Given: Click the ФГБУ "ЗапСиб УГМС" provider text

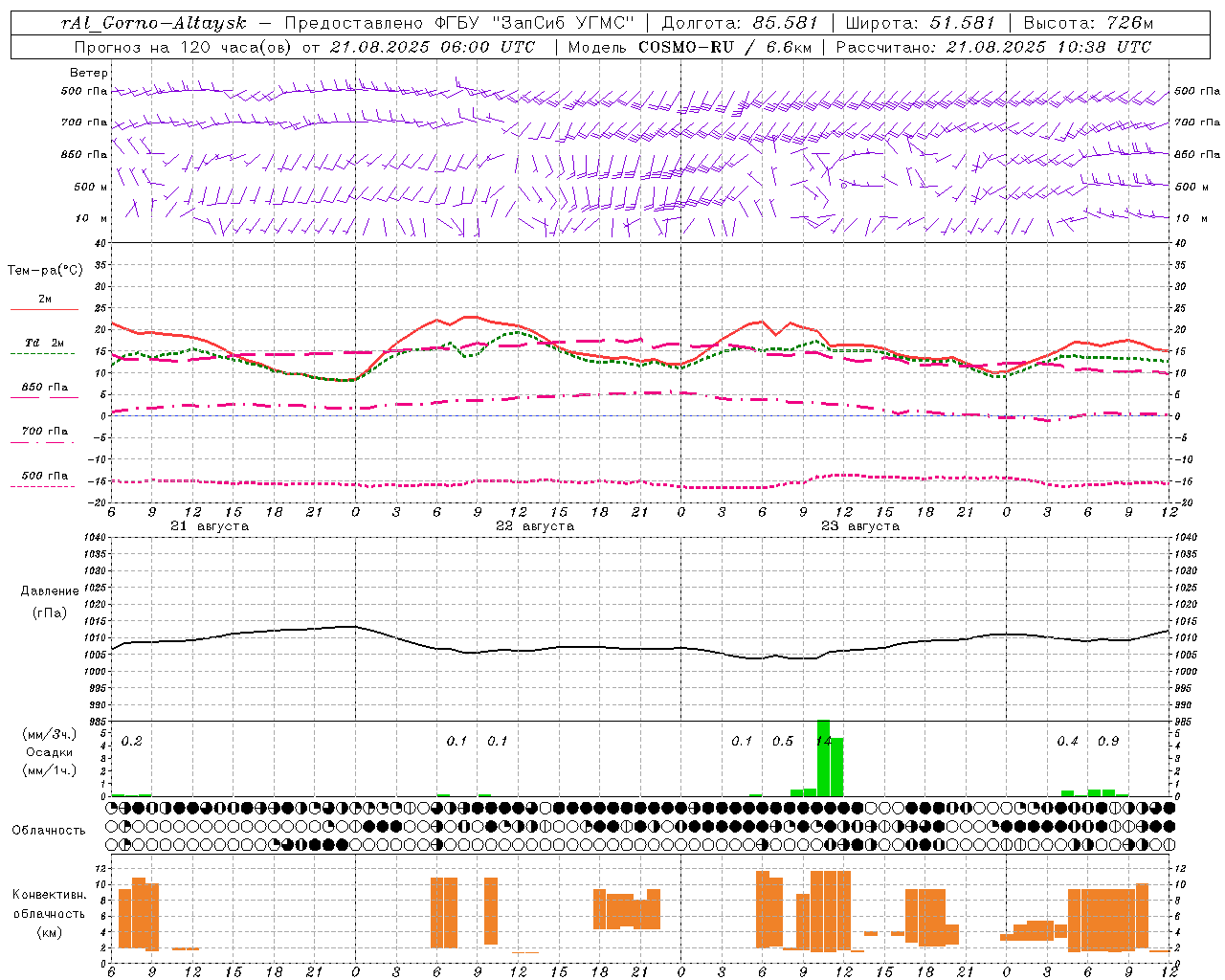Looking at the screenshot, I should (x=537, y=23).
